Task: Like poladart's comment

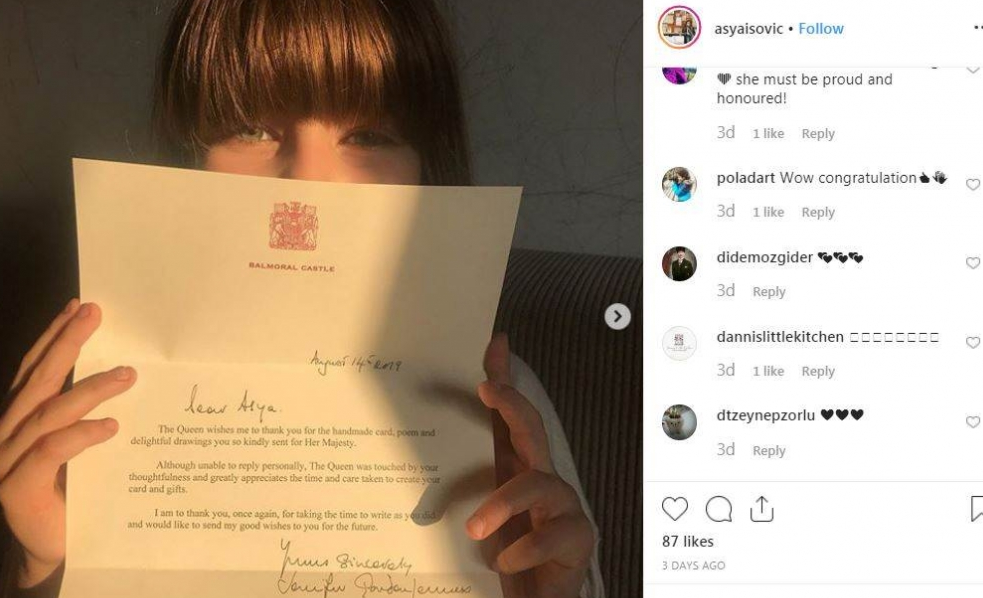Action: tap(972, 185)
